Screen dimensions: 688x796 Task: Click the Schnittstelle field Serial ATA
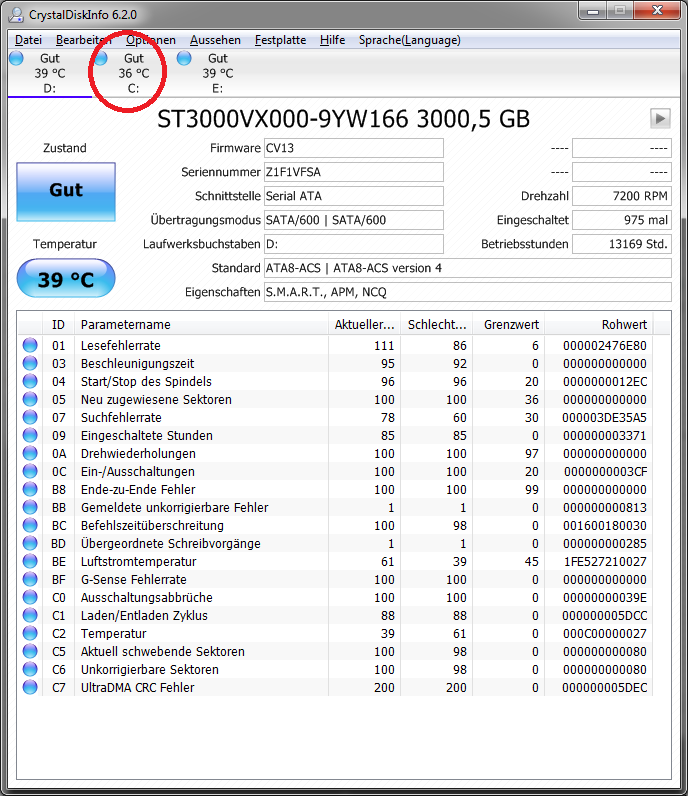[x=353, y=196]
